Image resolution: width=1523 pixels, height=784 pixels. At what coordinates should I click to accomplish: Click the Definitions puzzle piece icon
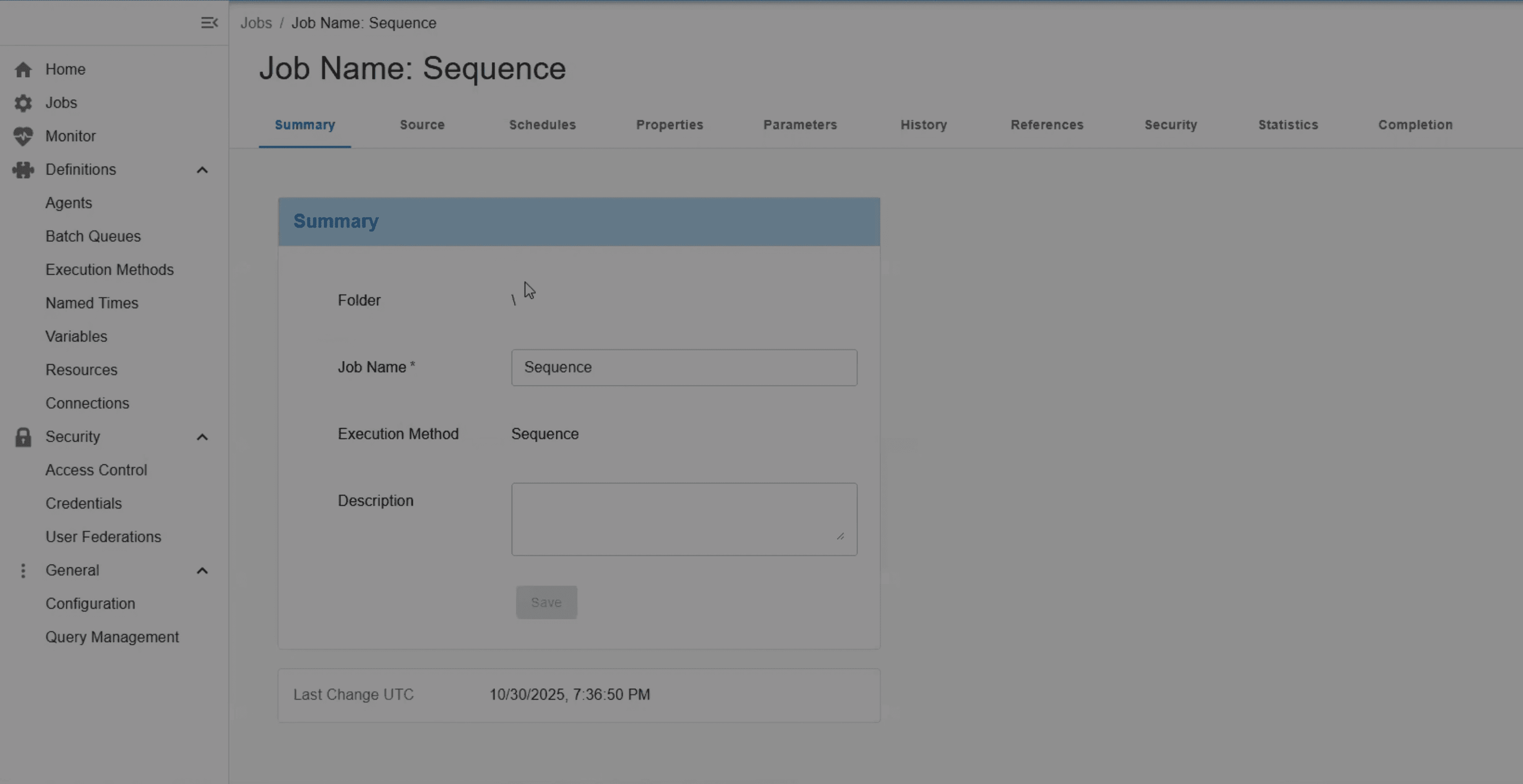click(23, 170)
